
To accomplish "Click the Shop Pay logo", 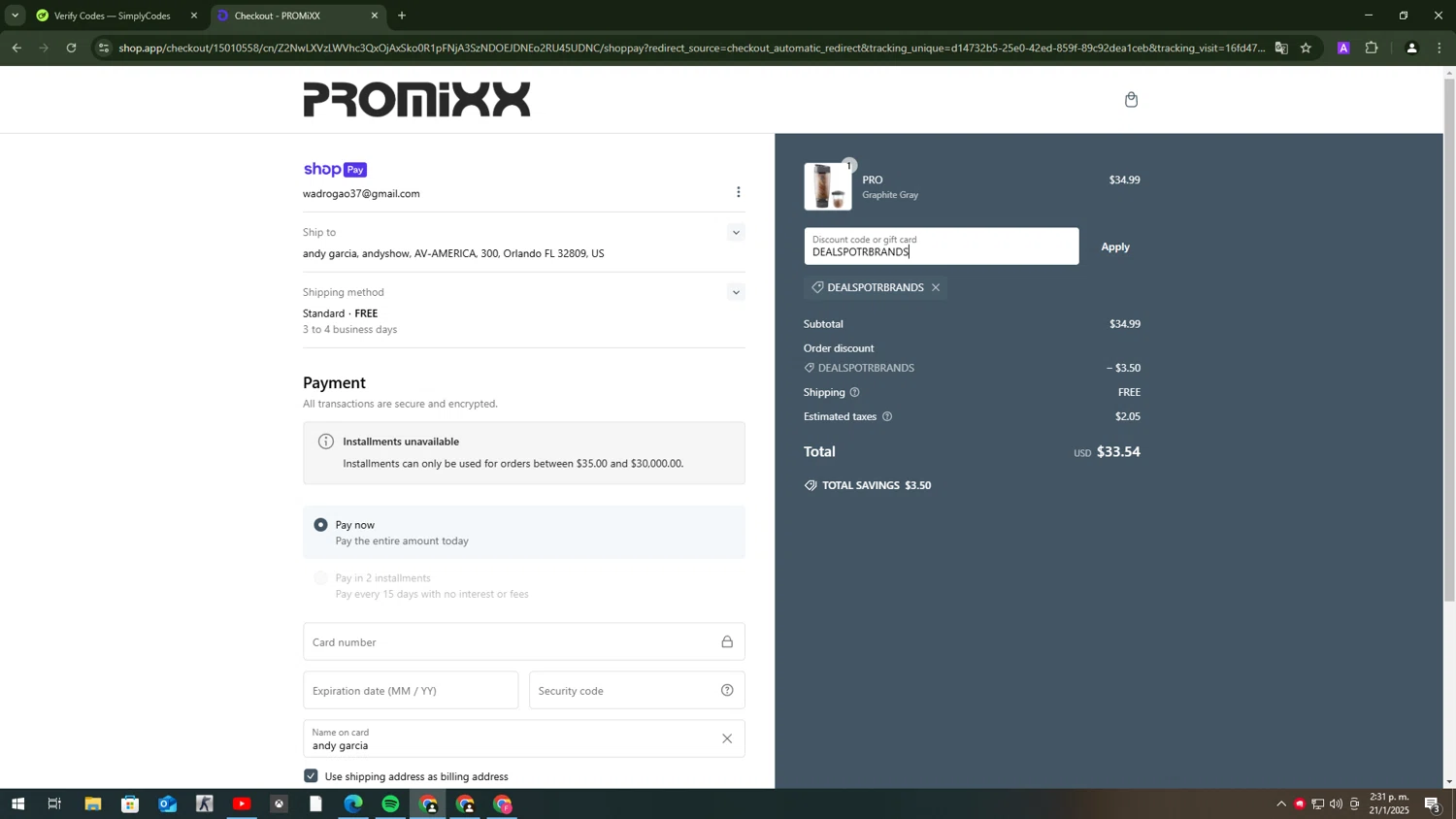I will (335, 169).
